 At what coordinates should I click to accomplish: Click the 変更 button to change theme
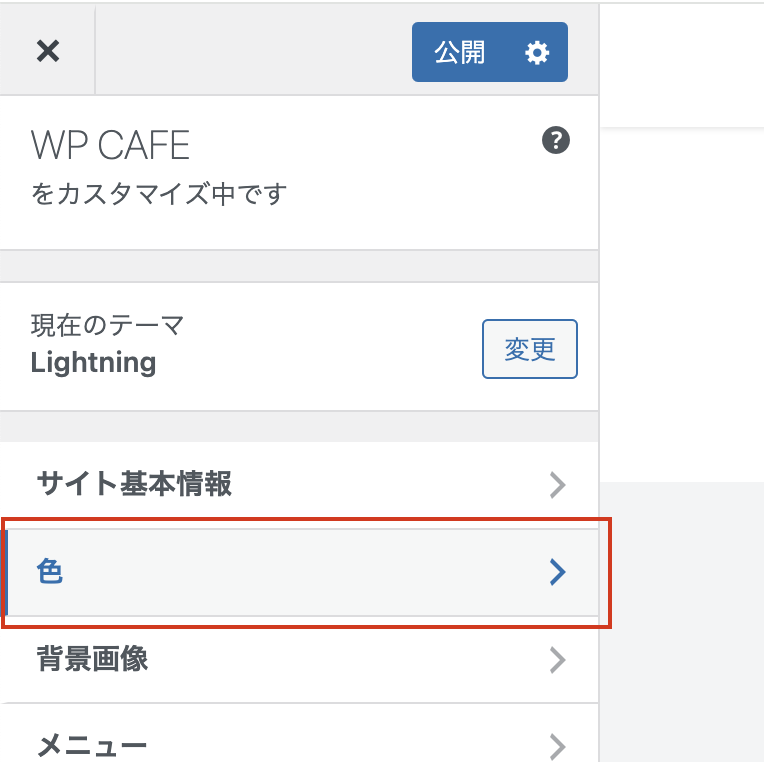click(529, 349)
